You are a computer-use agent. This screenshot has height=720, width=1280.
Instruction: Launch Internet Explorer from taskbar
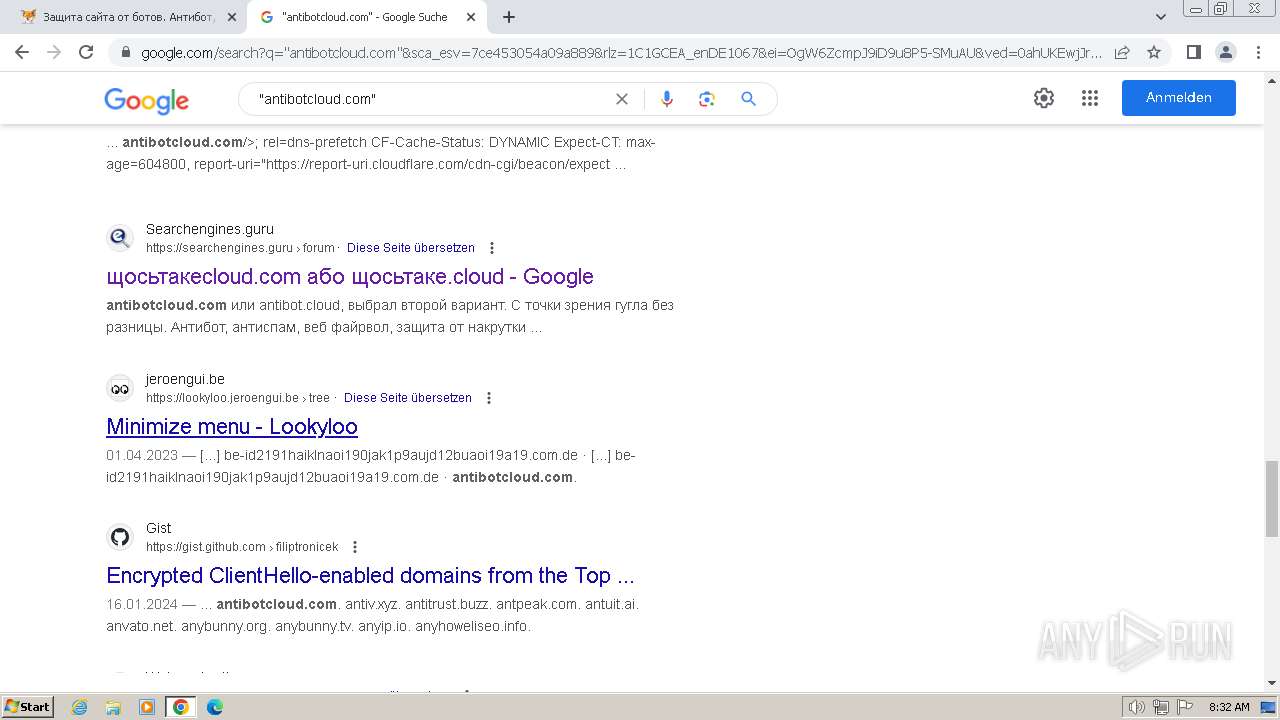coord(80,707)
